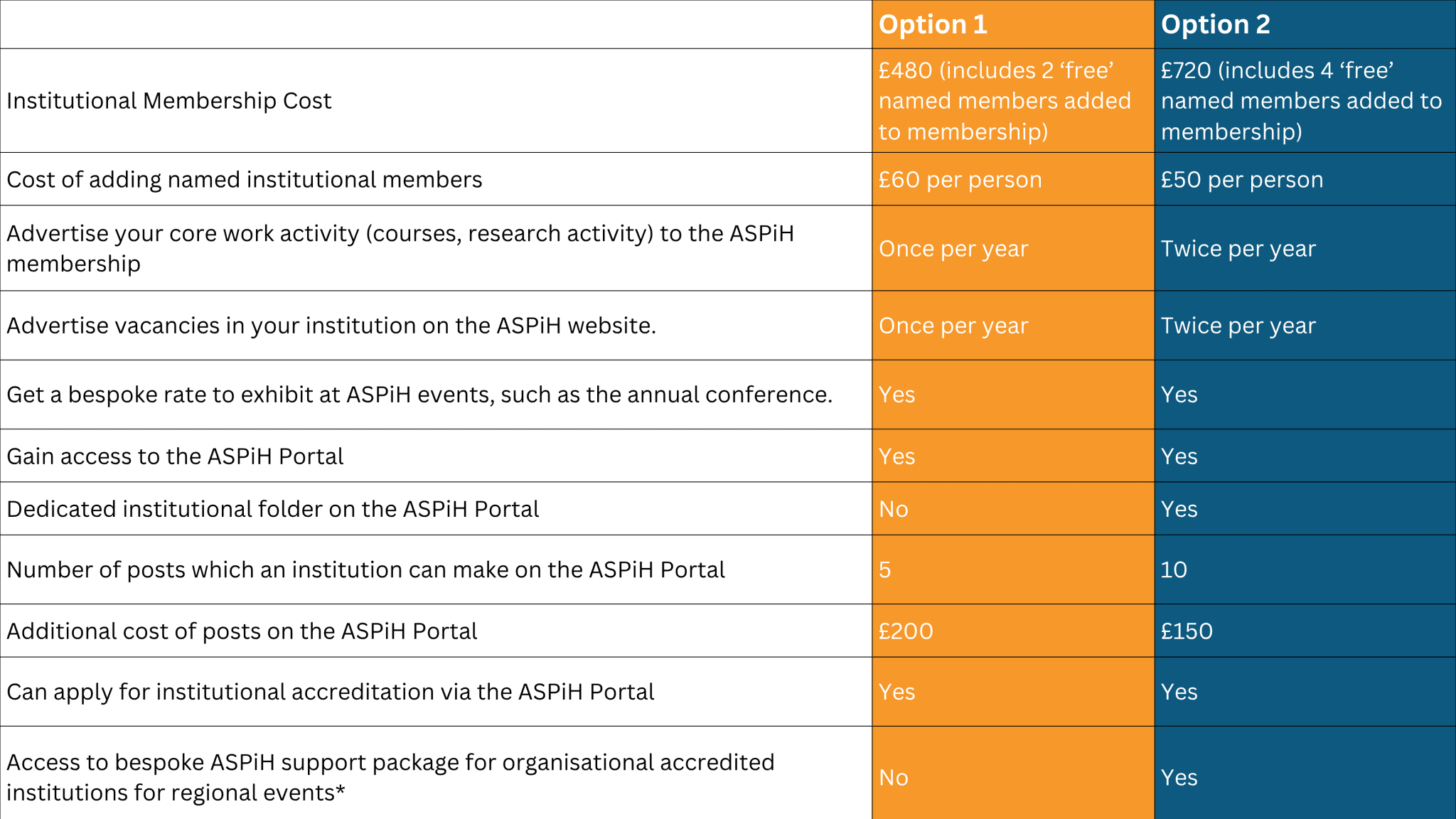Click 'Once per year' under Option 1 for core work
Screen dimensions: 1456x819
(x=954, y=248)
